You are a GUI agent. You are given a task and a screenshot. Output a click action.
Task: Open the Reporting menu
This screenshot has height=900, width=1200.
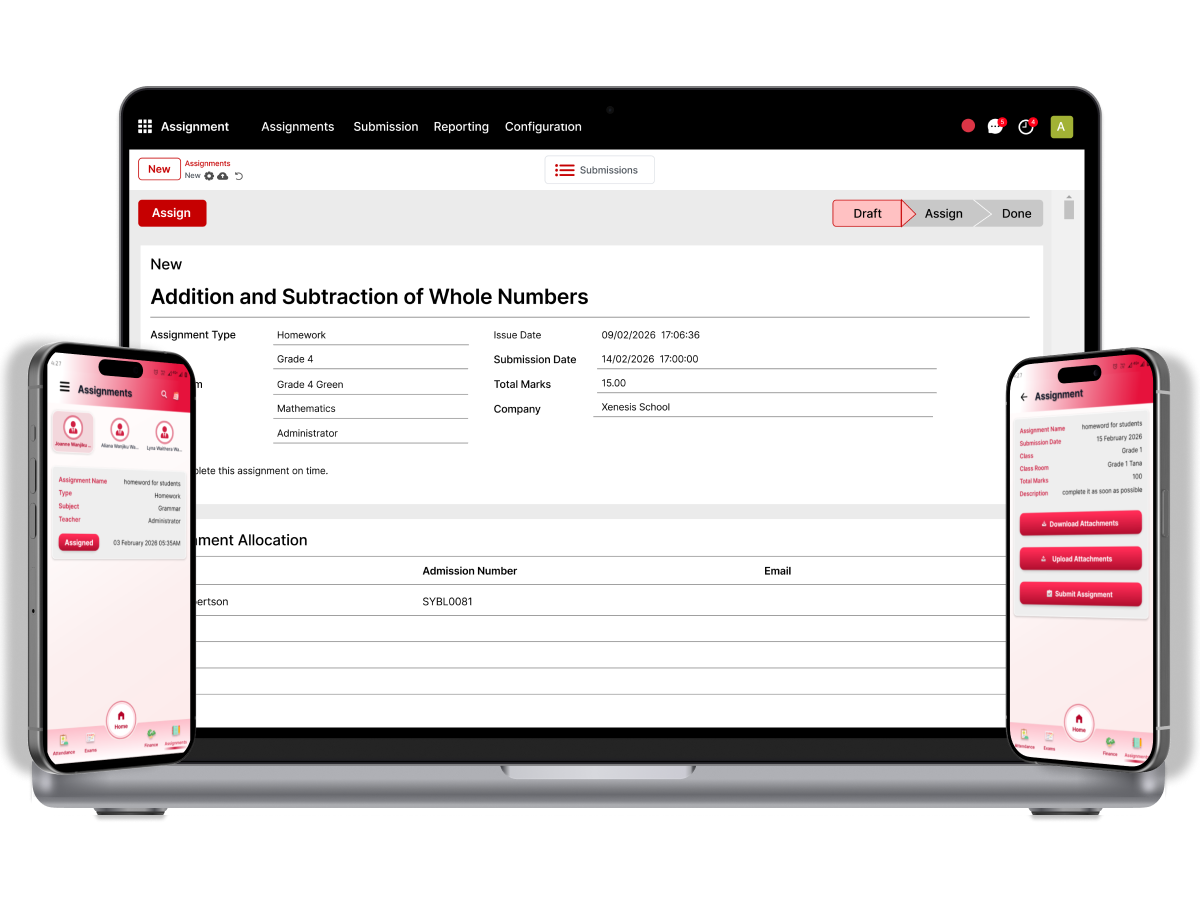461,127
